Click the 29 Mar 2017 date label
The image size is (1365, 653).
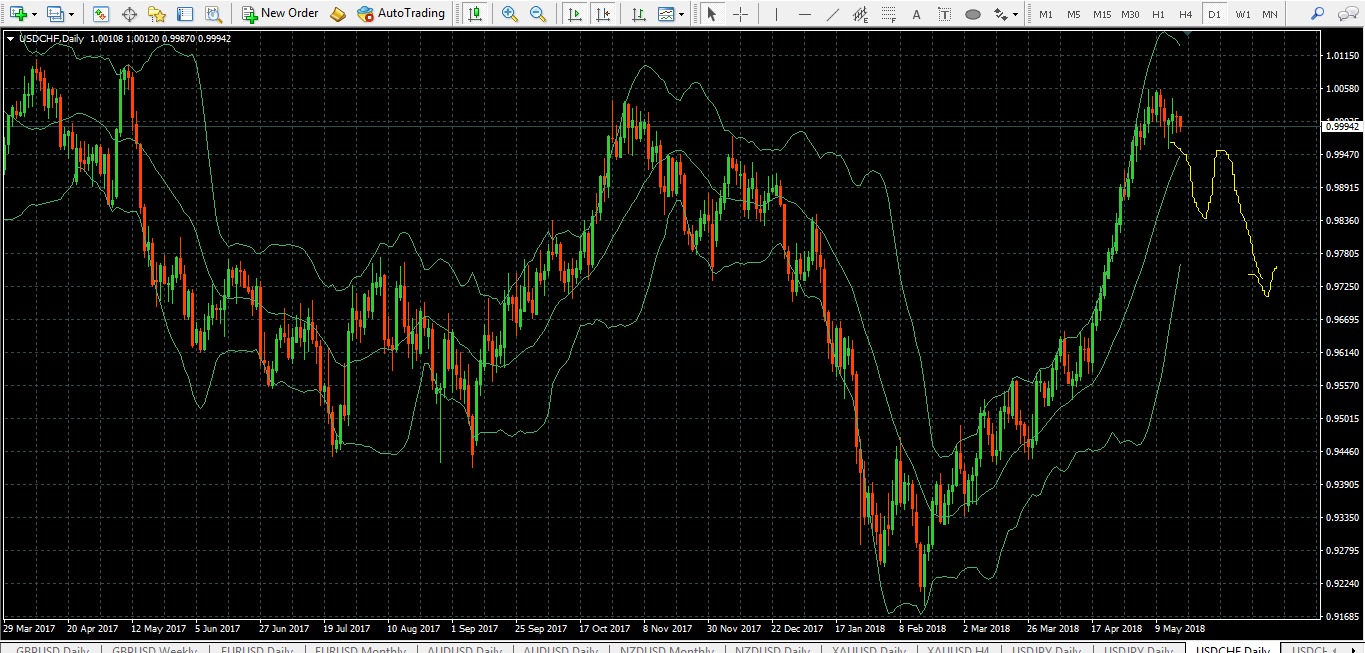coord(29,629)
